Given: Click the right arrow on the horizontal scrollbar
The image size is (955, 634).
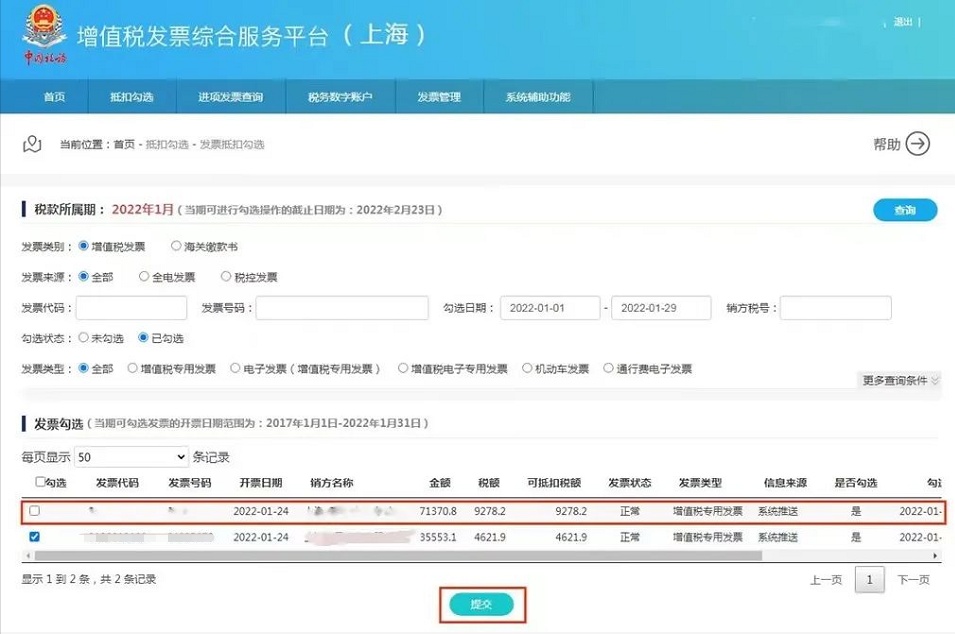Looking at the screenshot, I should pyautogui.click(x=936, y=555).
